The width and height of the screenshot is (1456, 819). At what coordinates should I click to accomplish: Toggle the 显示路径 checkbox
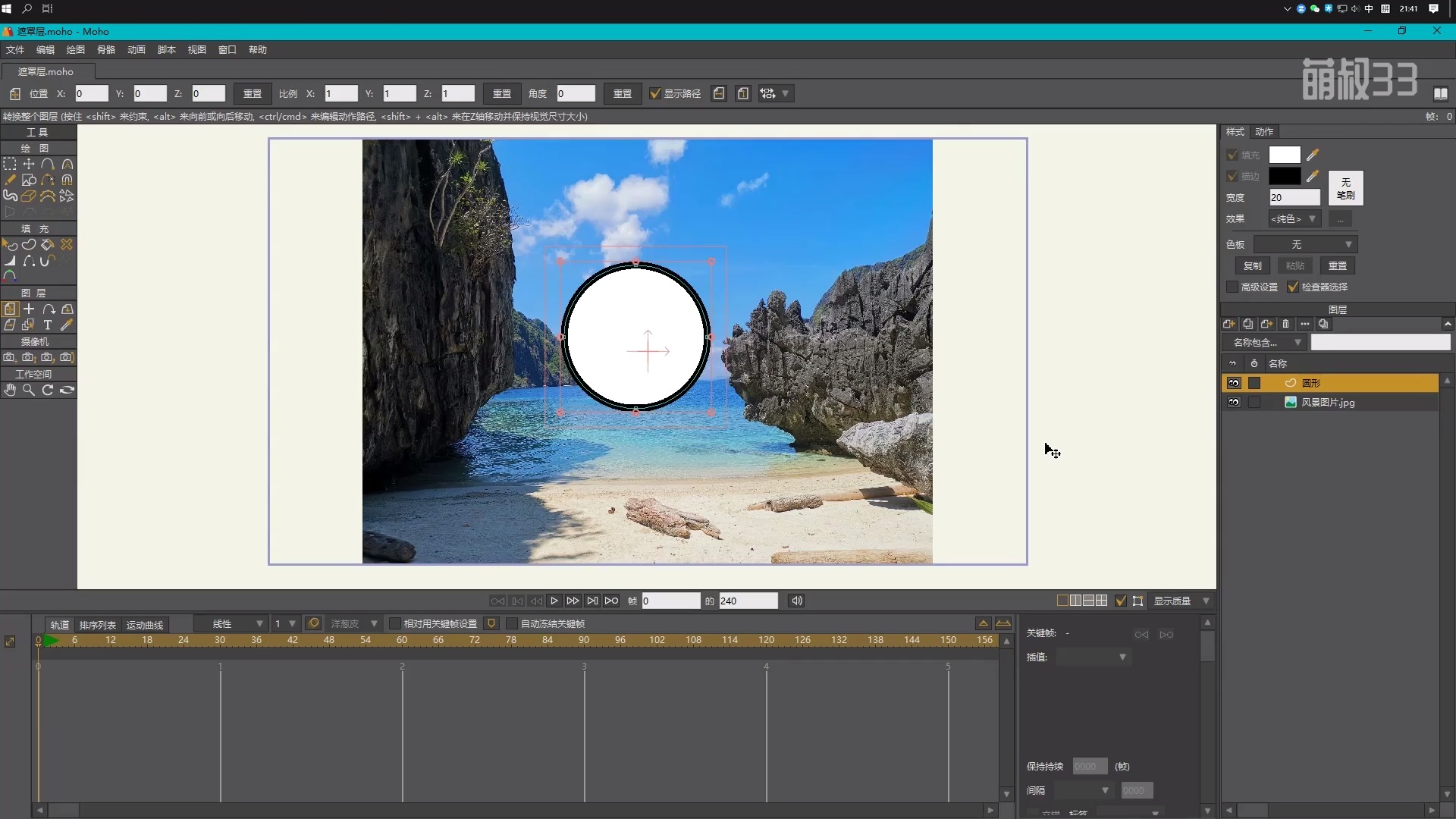pyautogui.click(x=655, y=93)
